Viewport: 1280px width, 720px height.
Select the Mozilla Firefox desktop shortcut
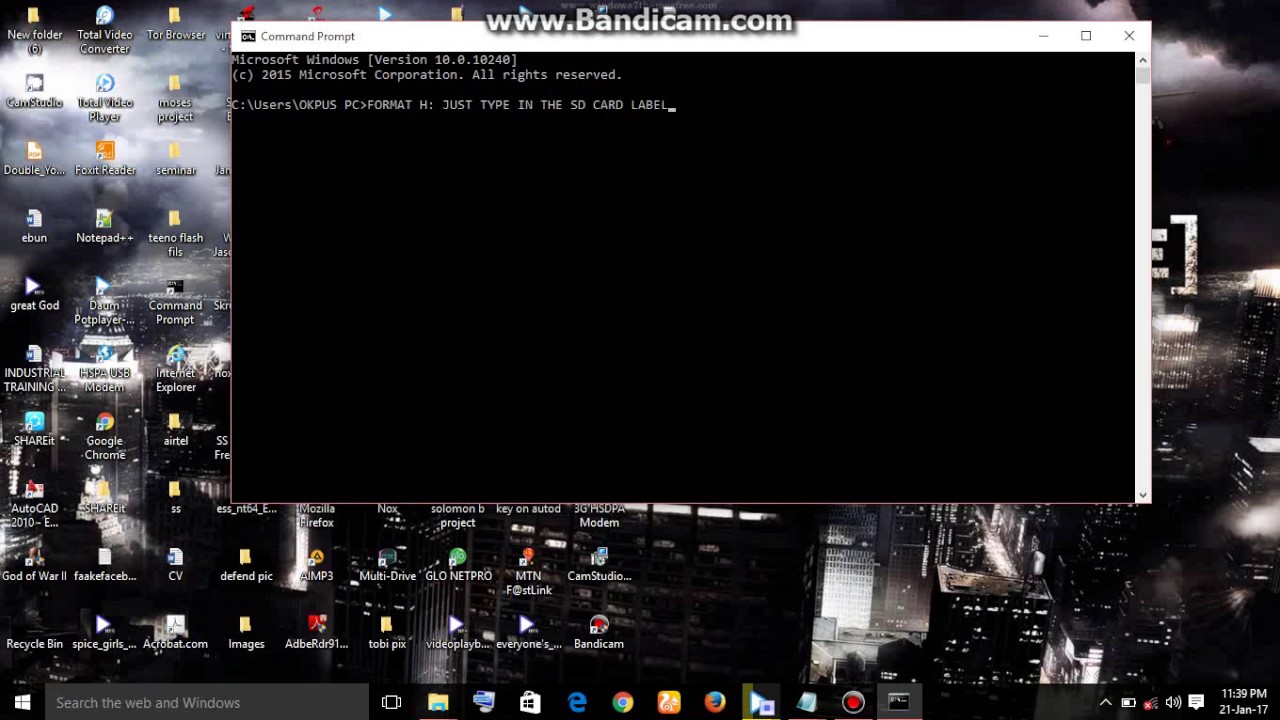coord(317,515)
